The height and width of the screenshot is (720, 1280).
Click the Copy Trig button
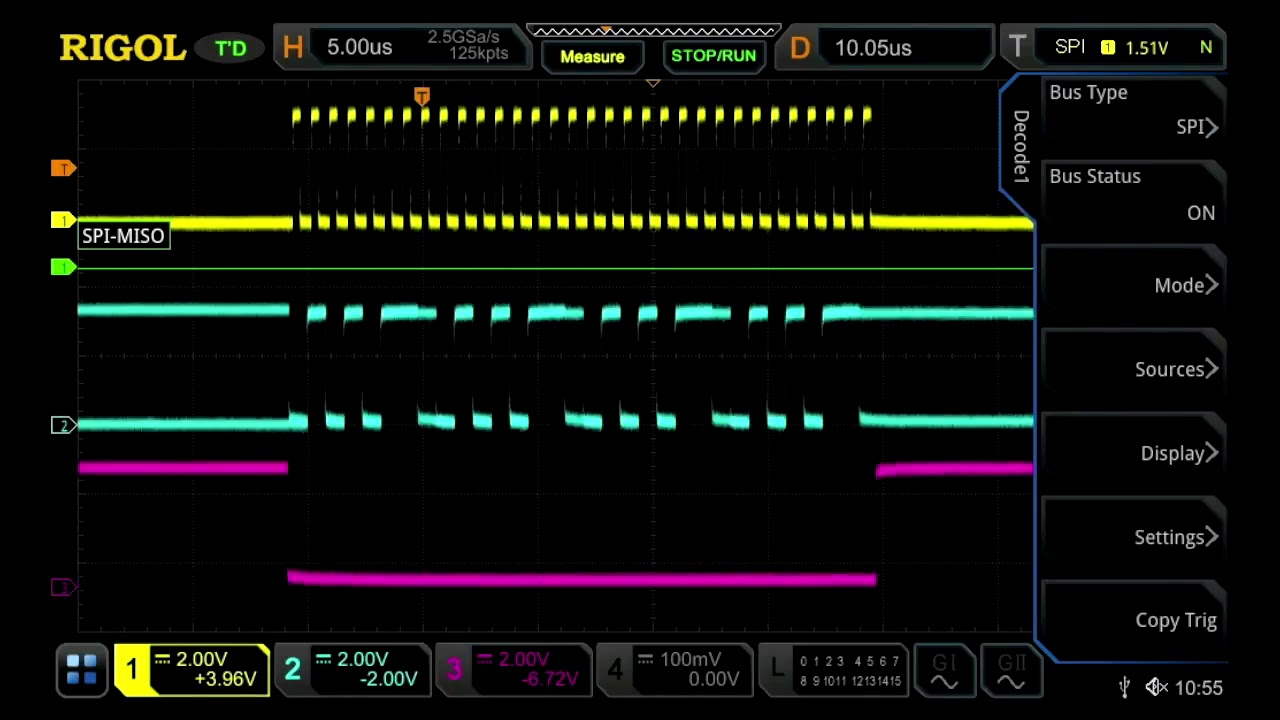(1133, 620)
